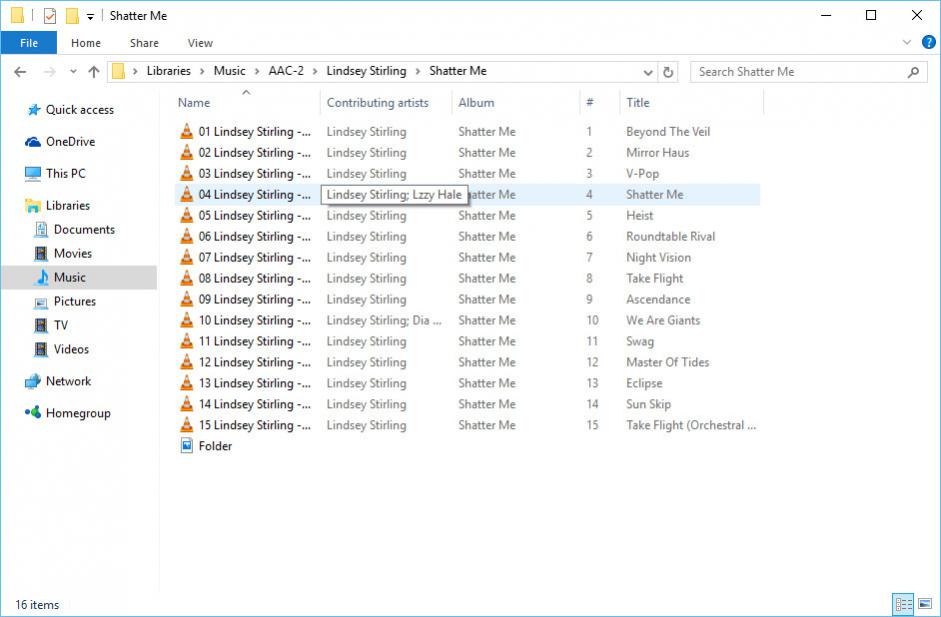Switch to Large icons view toggle
Screen dimensions: 941x617
925,604
